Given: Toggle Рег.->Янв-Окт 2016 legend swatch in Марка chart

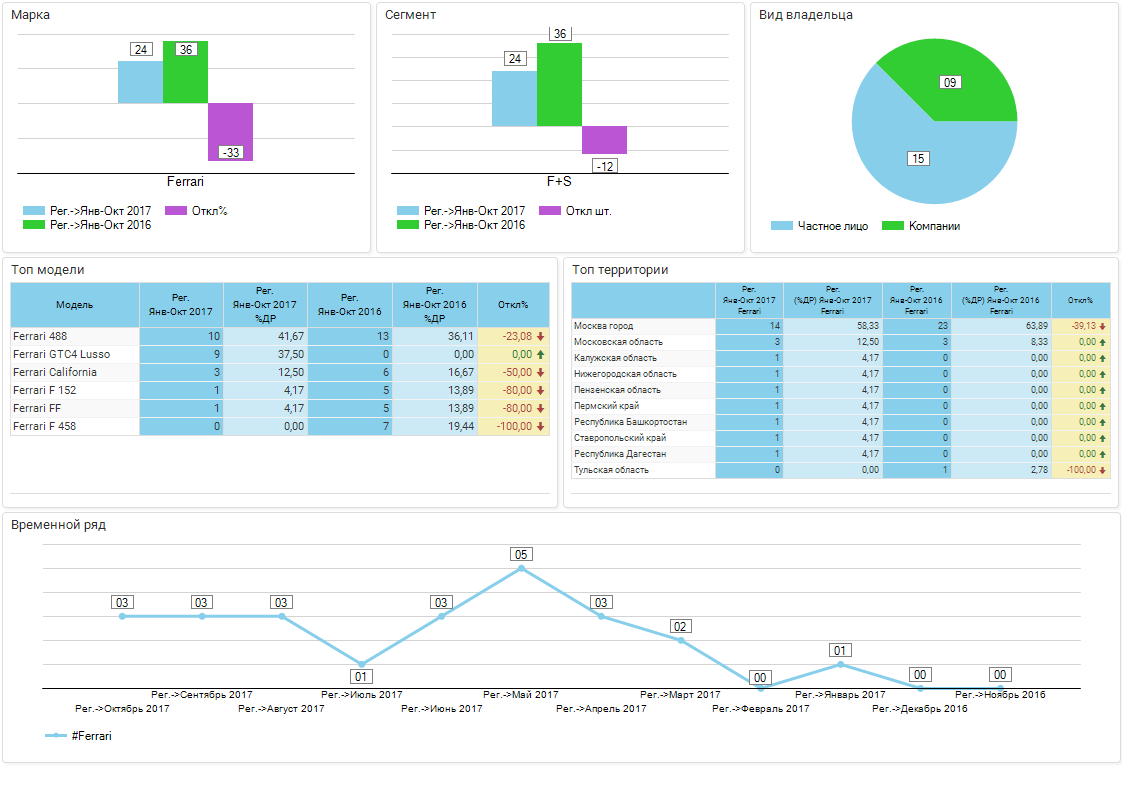Looking at the screenshot, I should pos(34,225).
